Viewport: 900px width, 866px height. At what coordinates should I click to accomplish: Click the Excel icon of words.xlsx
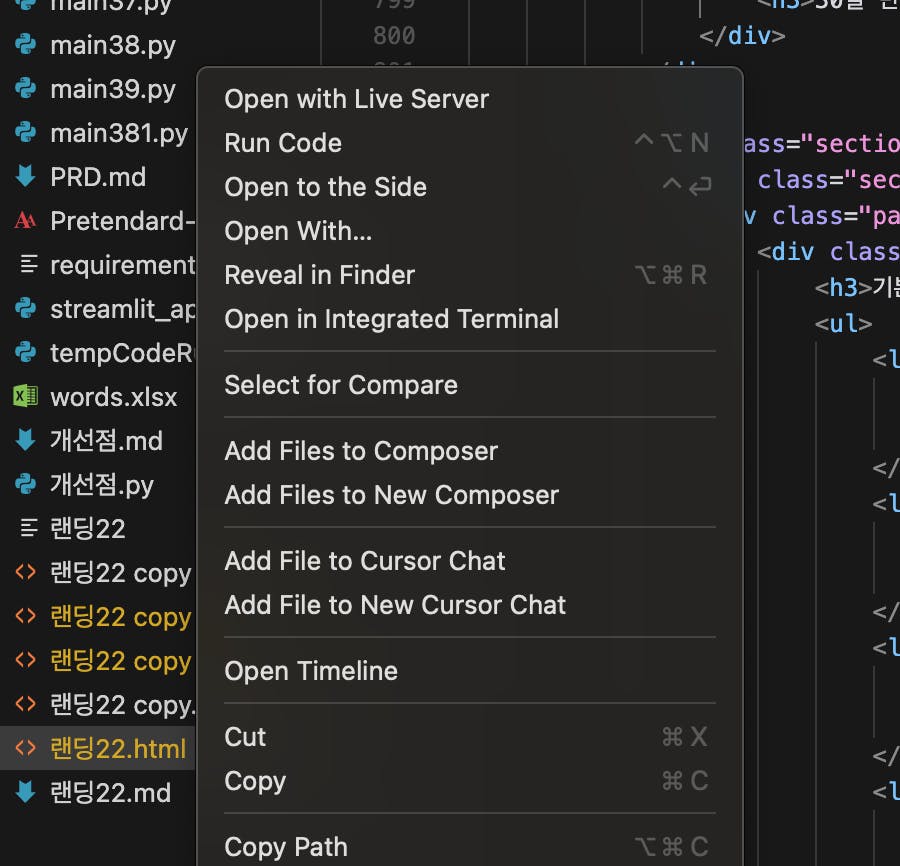26,397
